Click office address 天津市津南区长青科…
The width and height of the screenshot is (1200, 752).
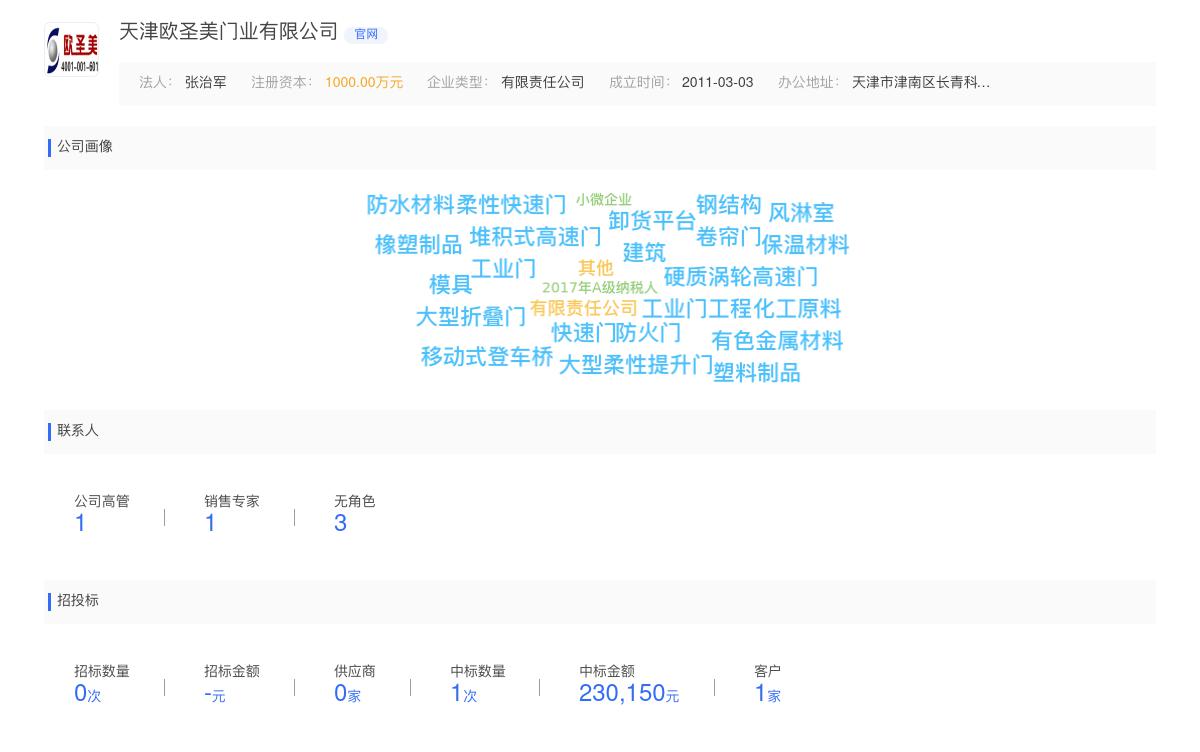click(x=921, y=83)
